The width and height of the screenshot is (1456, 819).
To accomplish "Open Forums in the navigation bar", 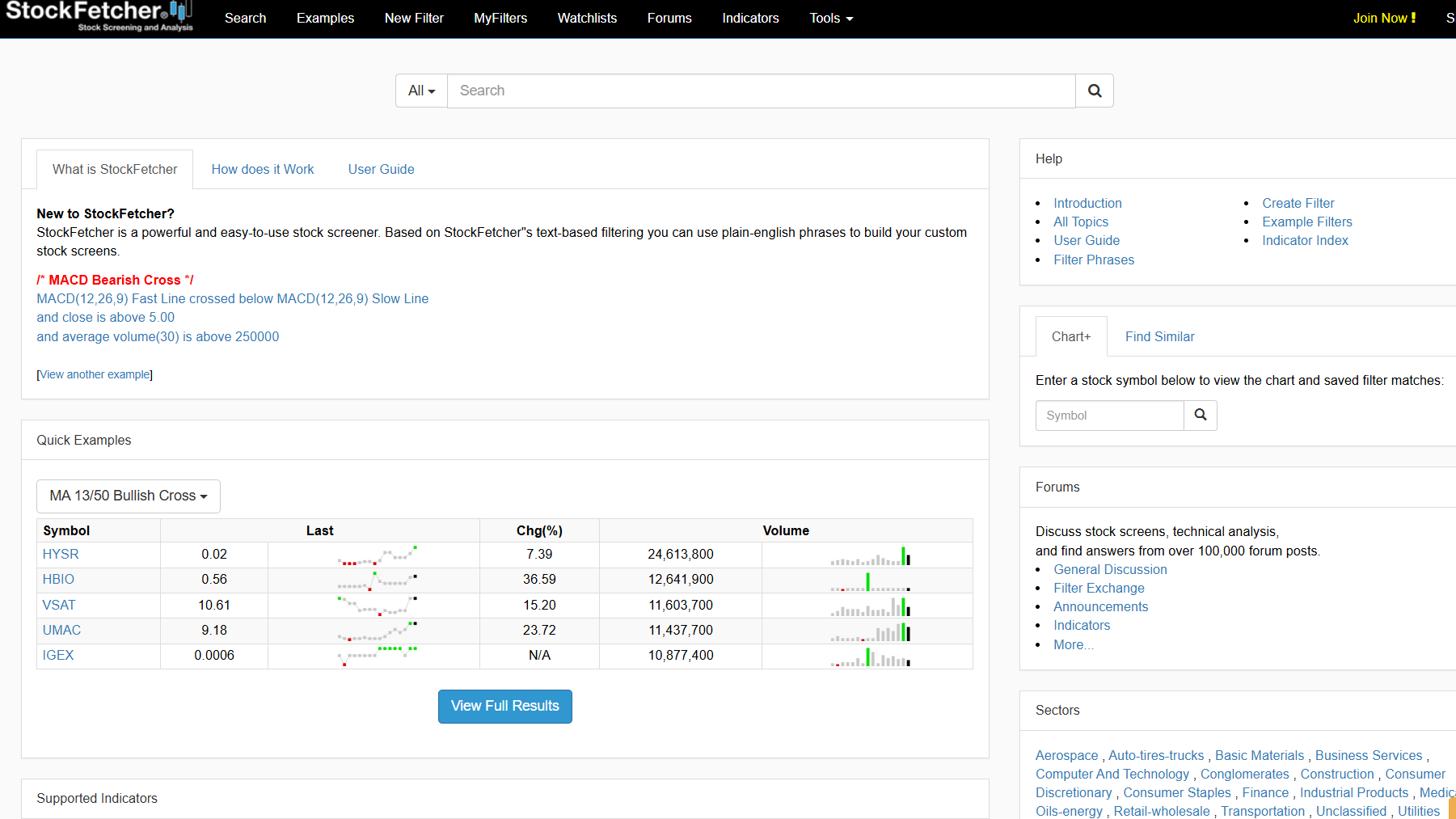I will pos(669,18).
